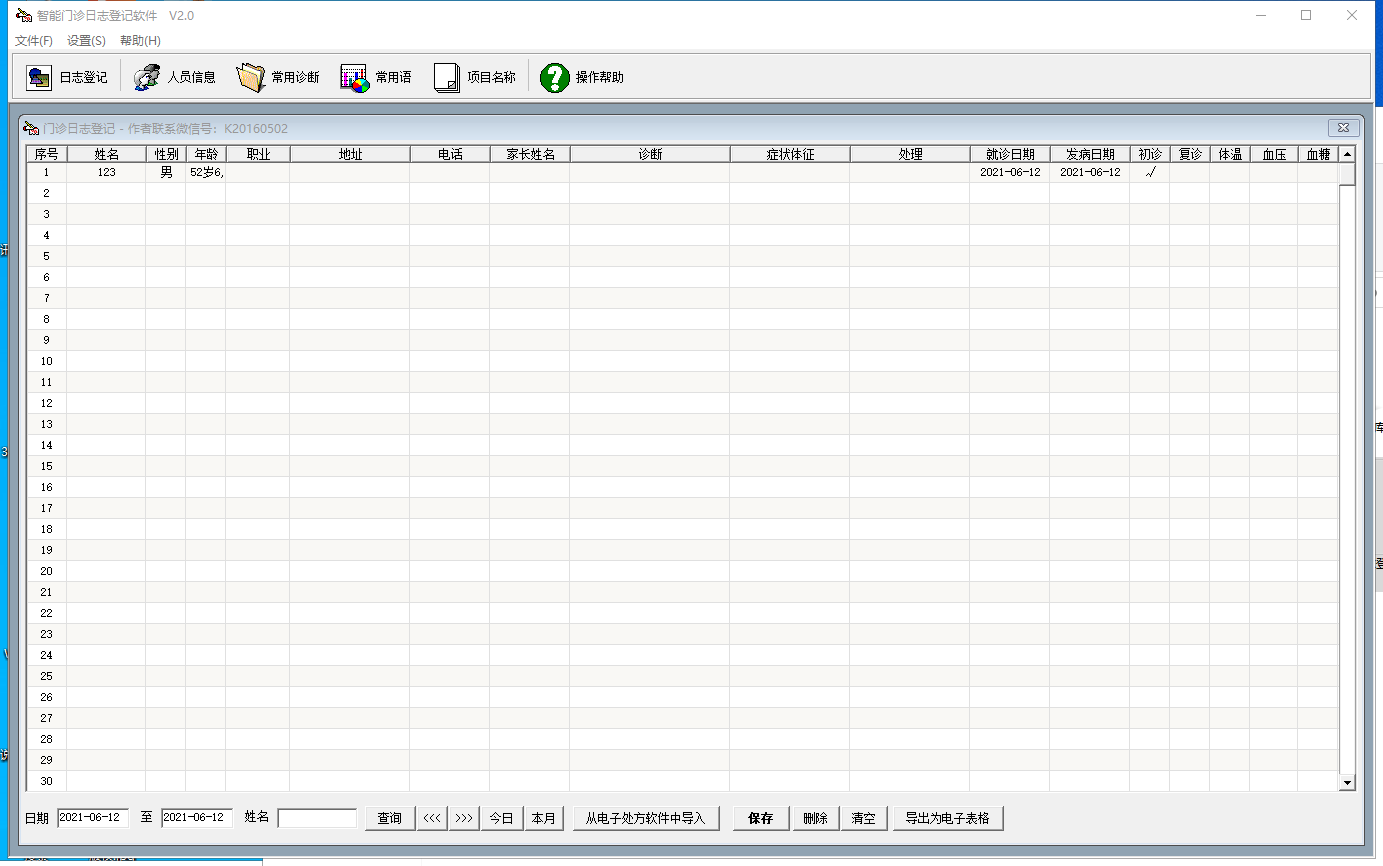1383x866 pixels.
Task: Focus the 姓名 search input field
Action: click(x=317, y=818)
